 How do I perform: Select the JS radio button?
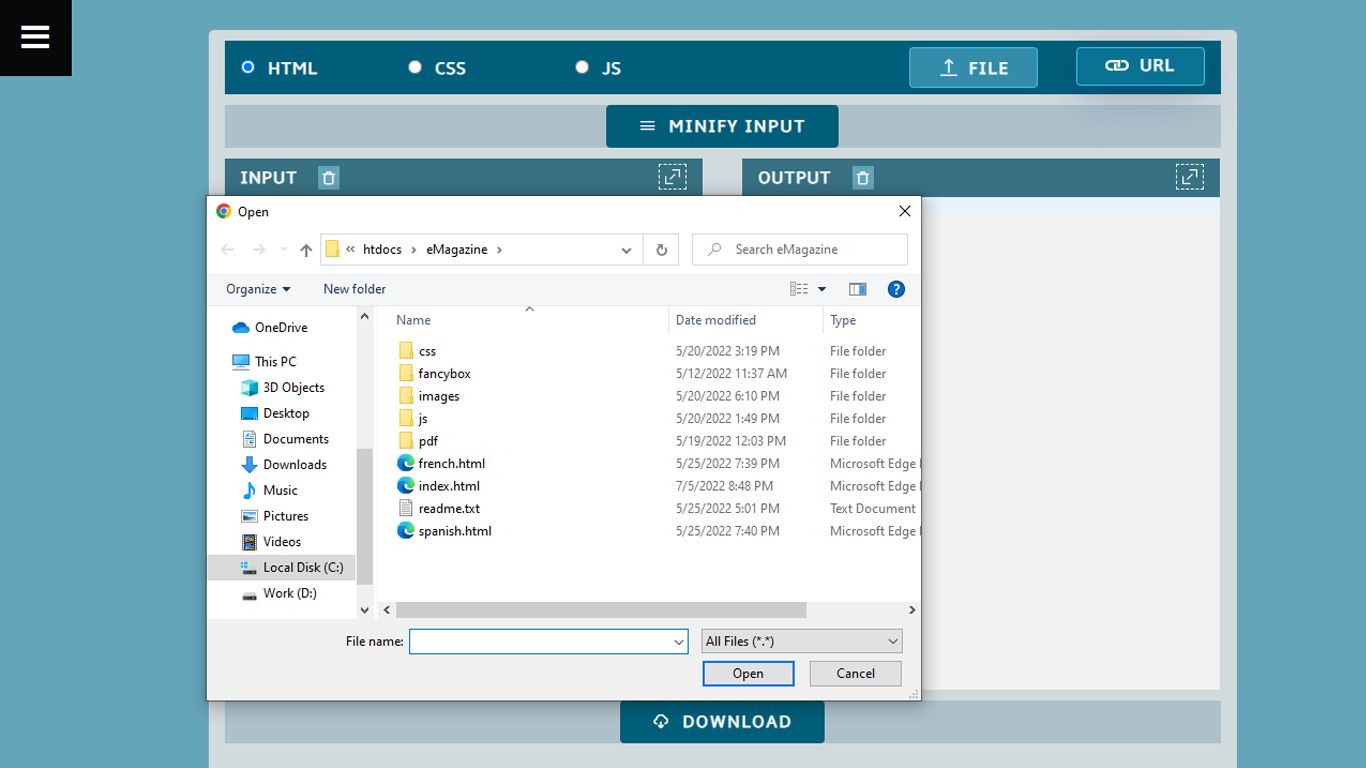click(582, 67)
